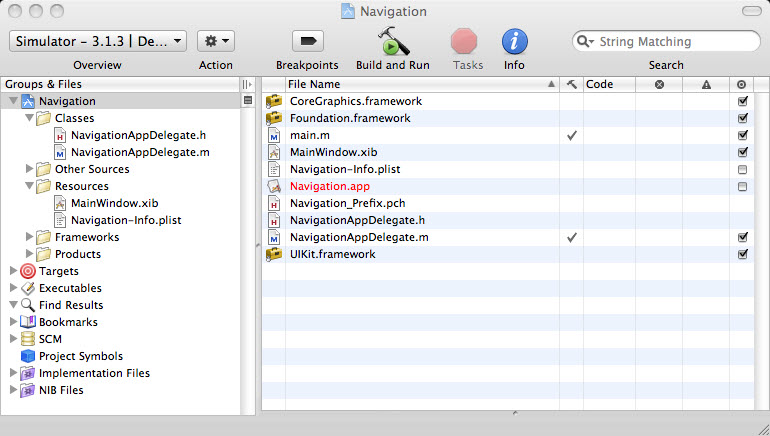Viewport: 770px width, 436px height.
Task: Click the list options icon beside Navigation row
Action: [x=248, y=101]
